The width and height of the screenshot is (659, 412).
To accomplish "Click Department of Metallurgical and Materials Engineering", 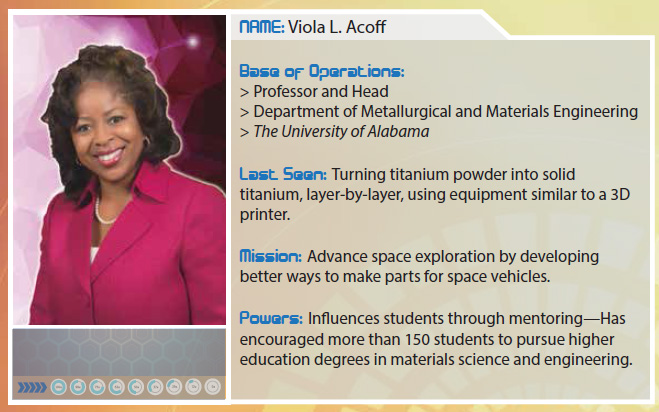I will [445, 111].
